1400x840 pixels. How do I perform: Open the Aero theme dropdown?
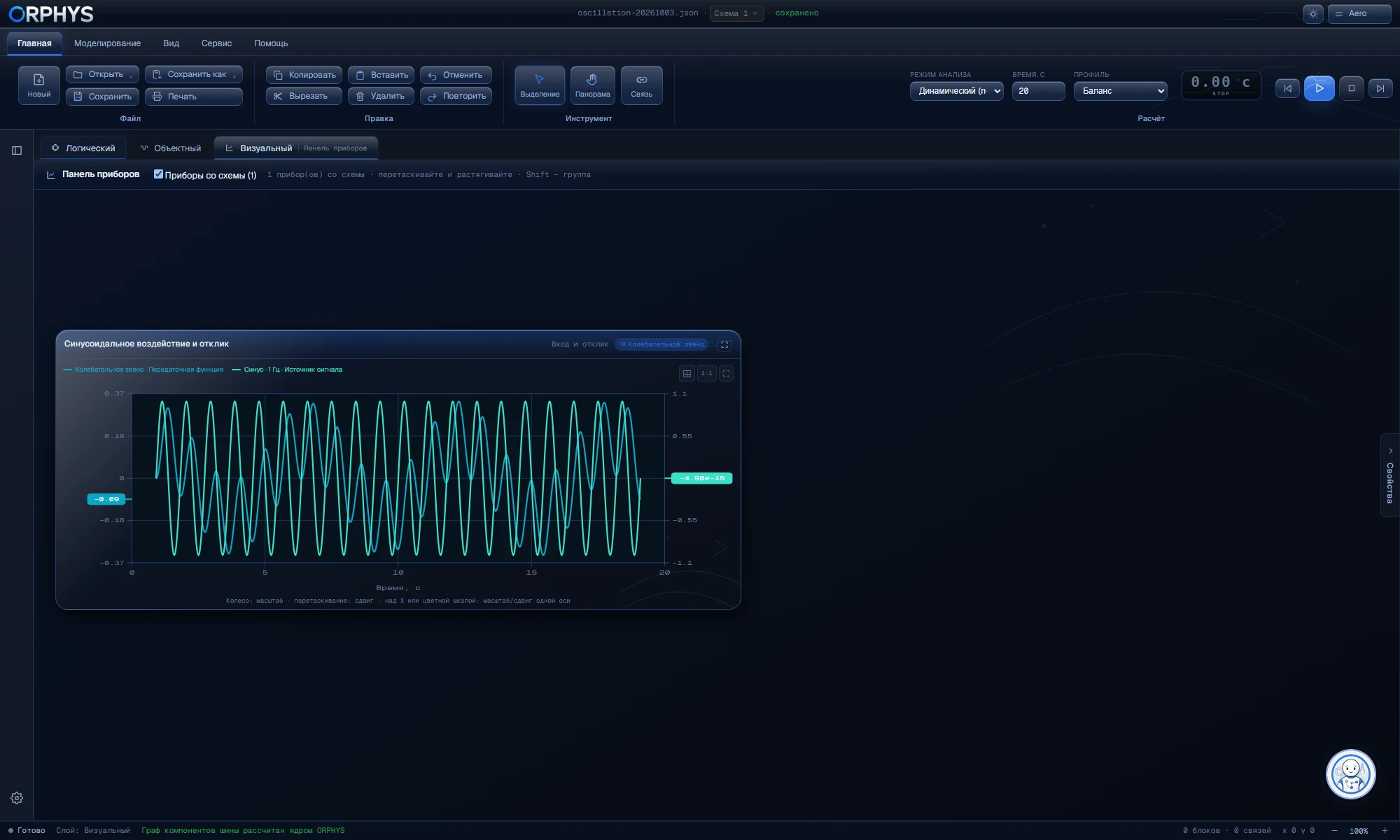(x=1359, y=13)
